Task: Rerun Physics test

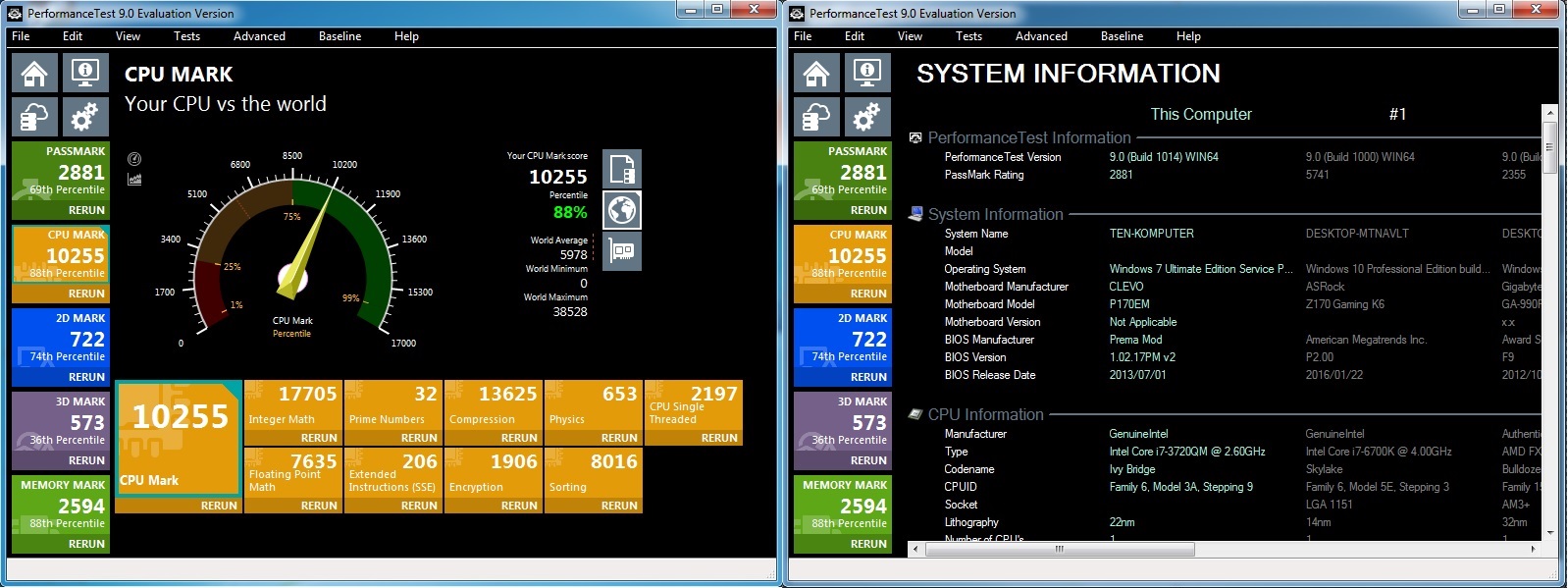Action: (x=619, y=438)
